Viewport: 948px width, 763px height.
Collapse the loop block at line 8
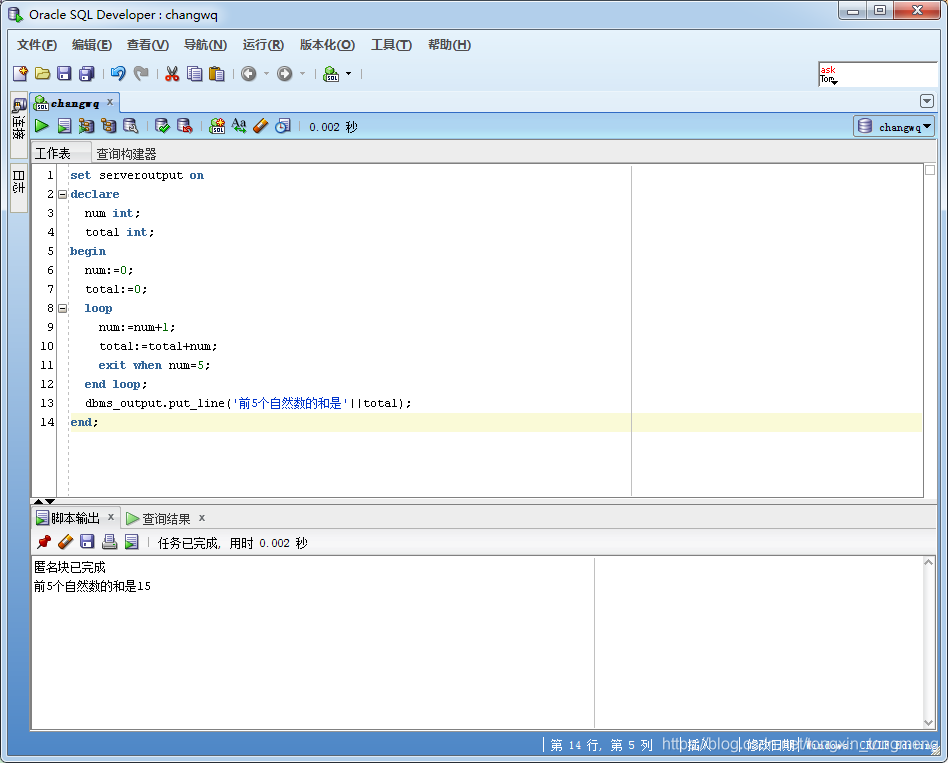click(62, 308)
